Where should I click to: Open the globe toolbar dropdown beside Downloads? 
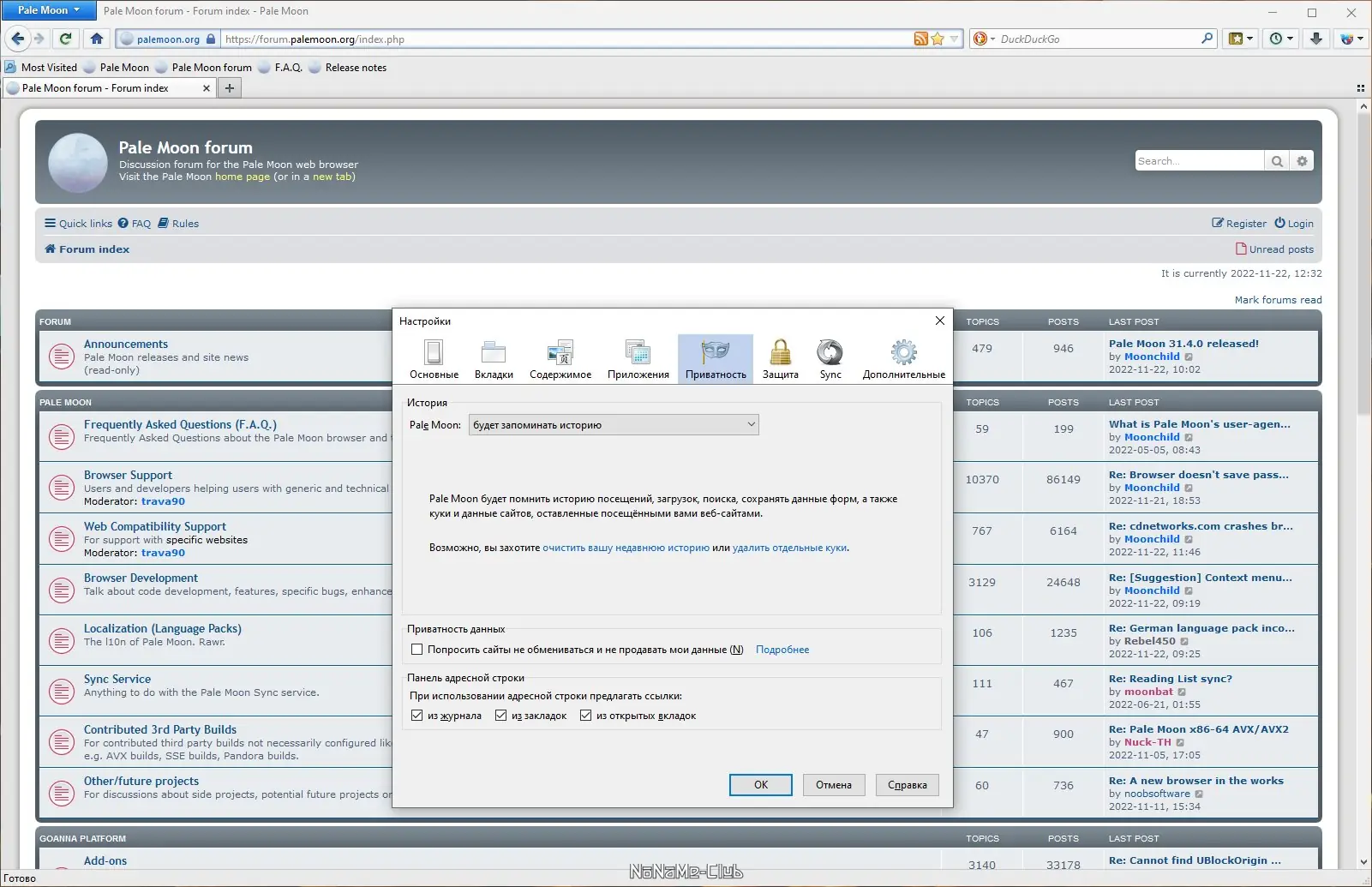pos(1351,39)
